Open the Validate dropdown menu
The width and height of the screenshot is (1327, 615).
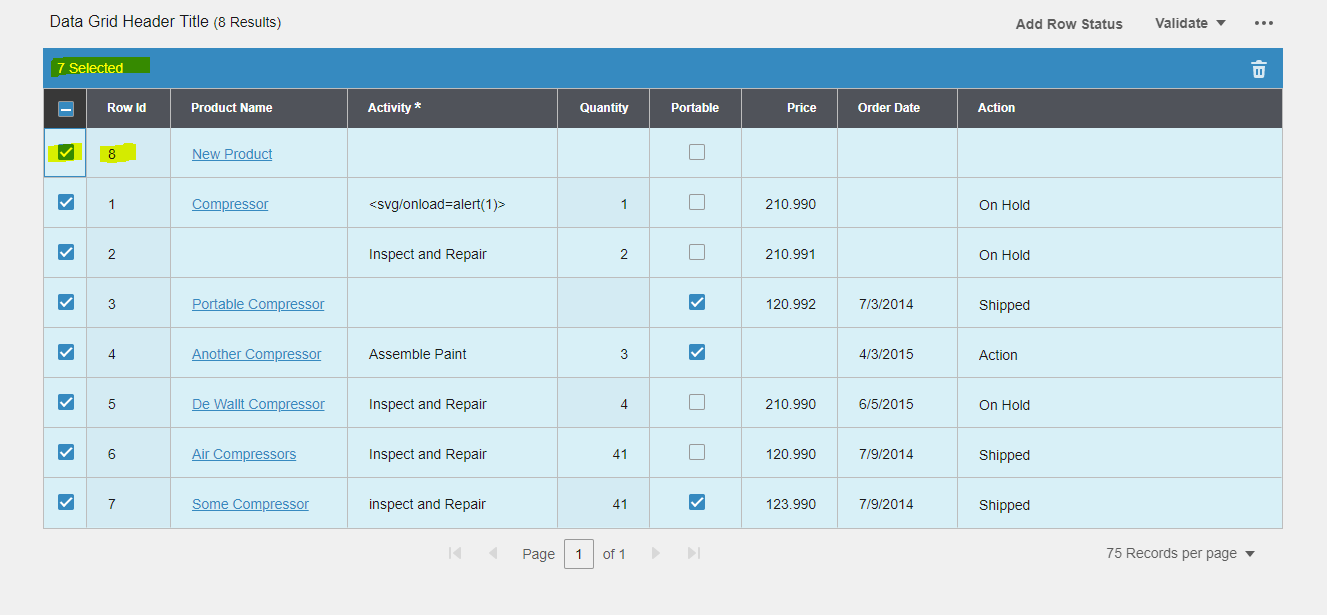[1190, 23]
